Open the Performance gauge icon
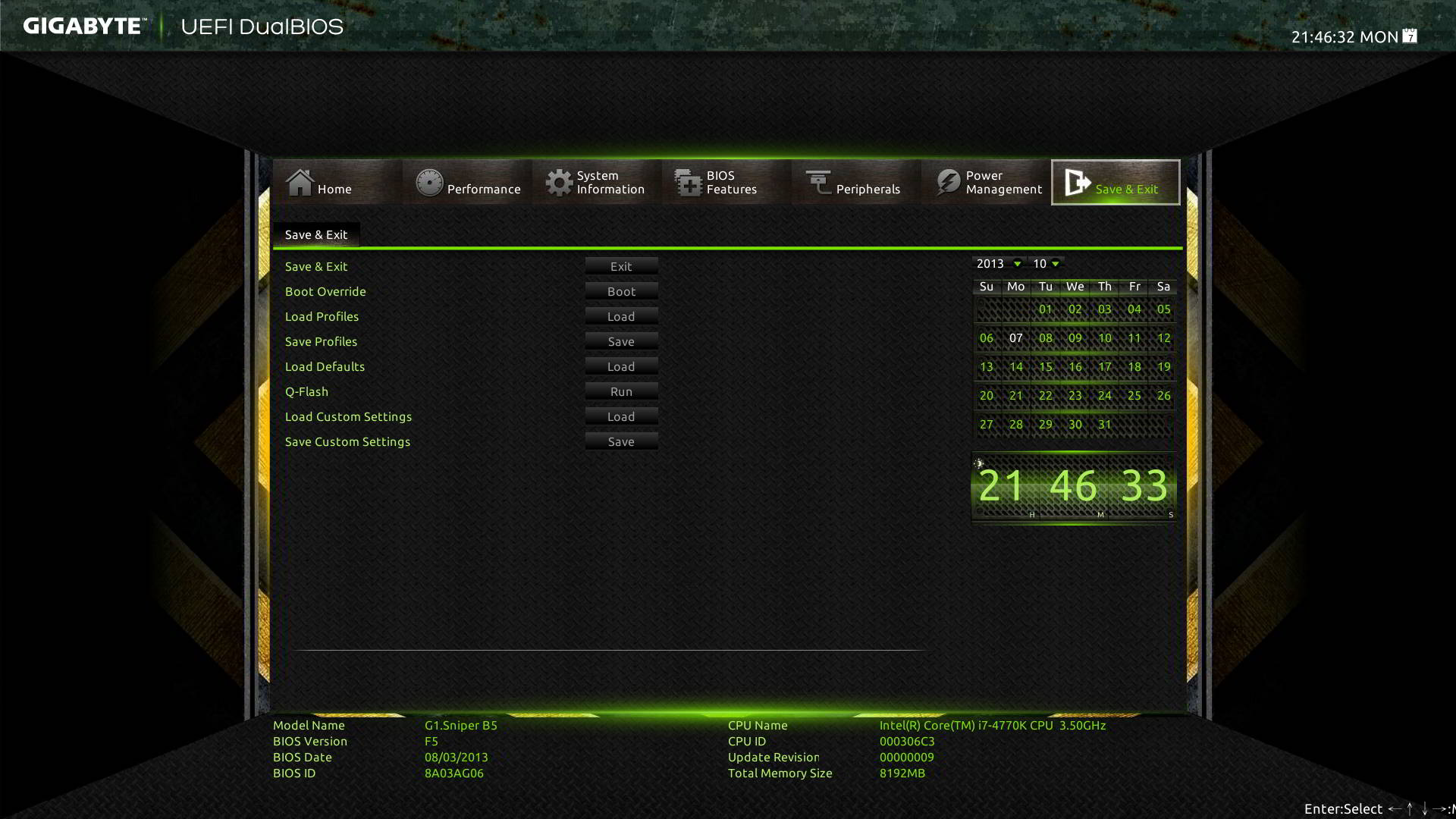This screenshot has width=1456, height=819. tap(429, 183)
